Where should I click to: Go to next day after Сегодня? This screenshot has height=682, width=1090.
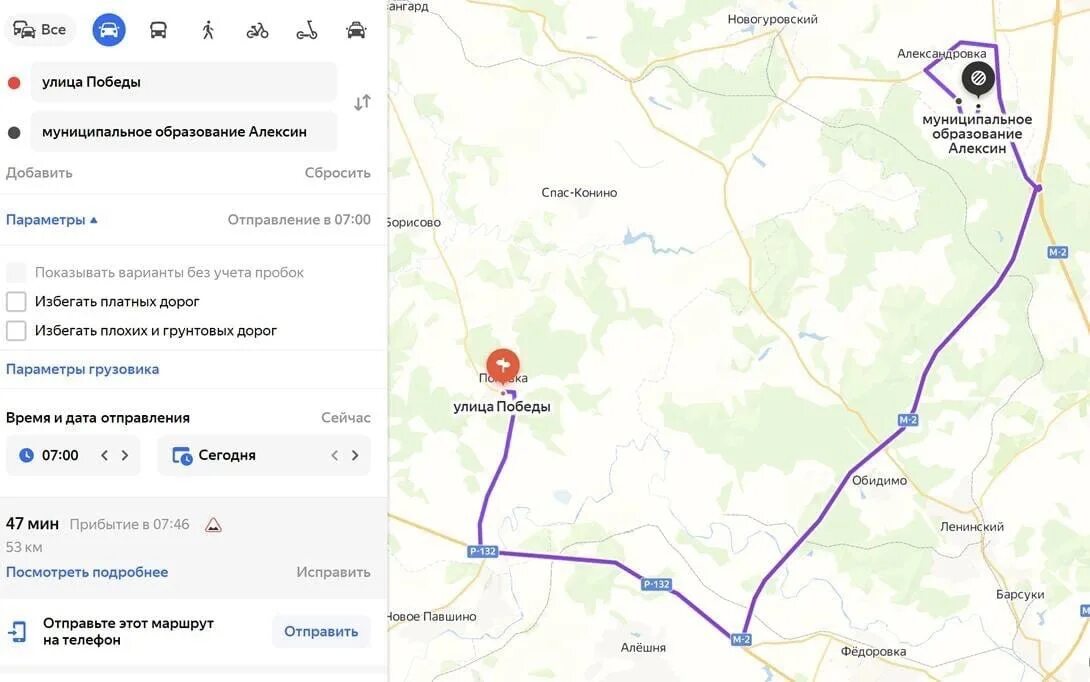tap(355, 455)
